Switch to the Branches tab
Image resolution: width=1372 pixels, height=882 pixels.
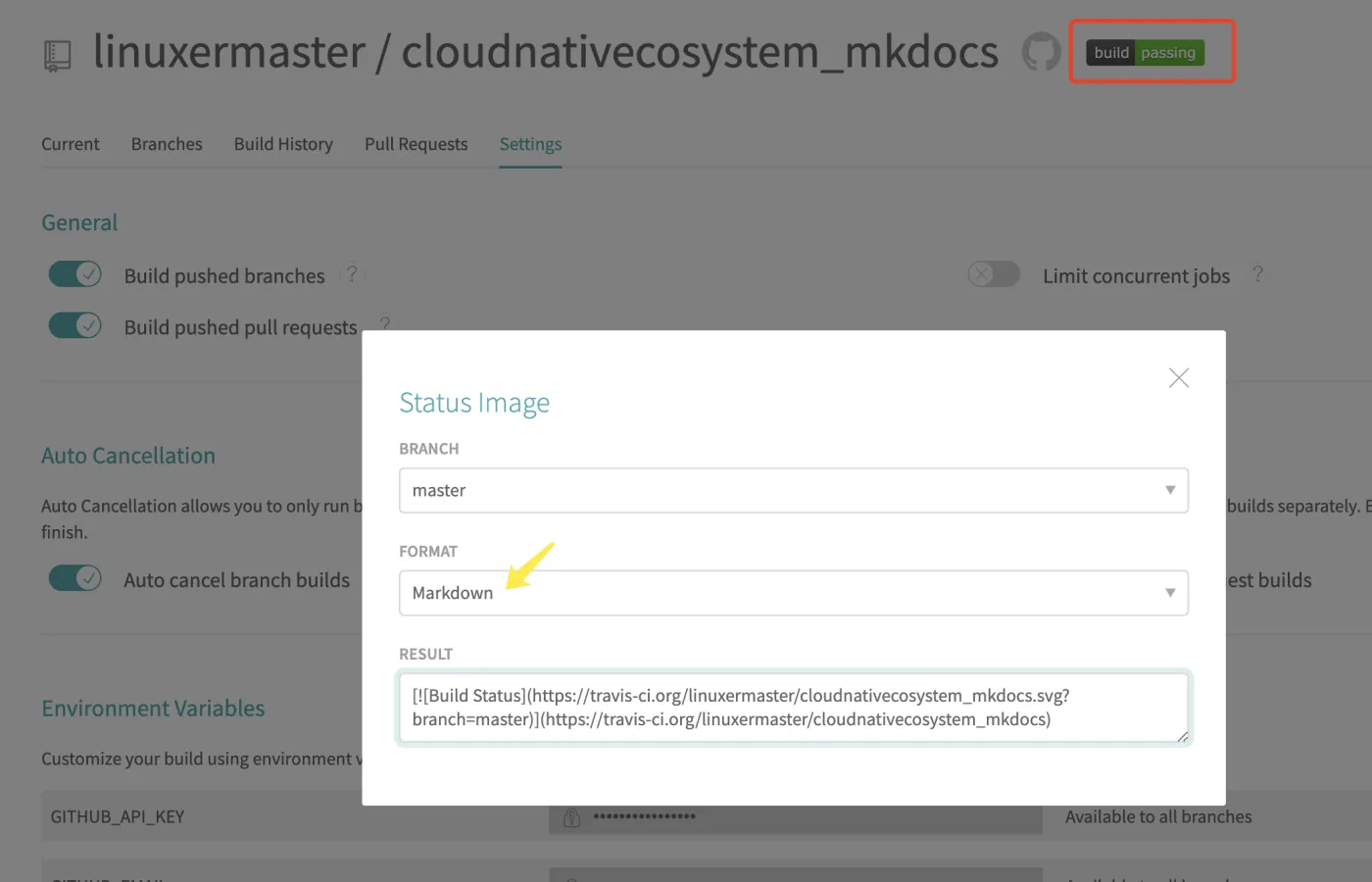(x=167, y=144)
